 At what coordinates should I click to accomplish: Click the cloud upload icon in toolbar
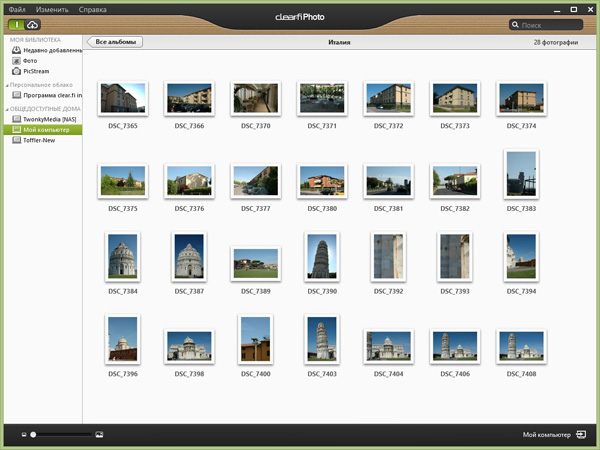pos(32,24)
